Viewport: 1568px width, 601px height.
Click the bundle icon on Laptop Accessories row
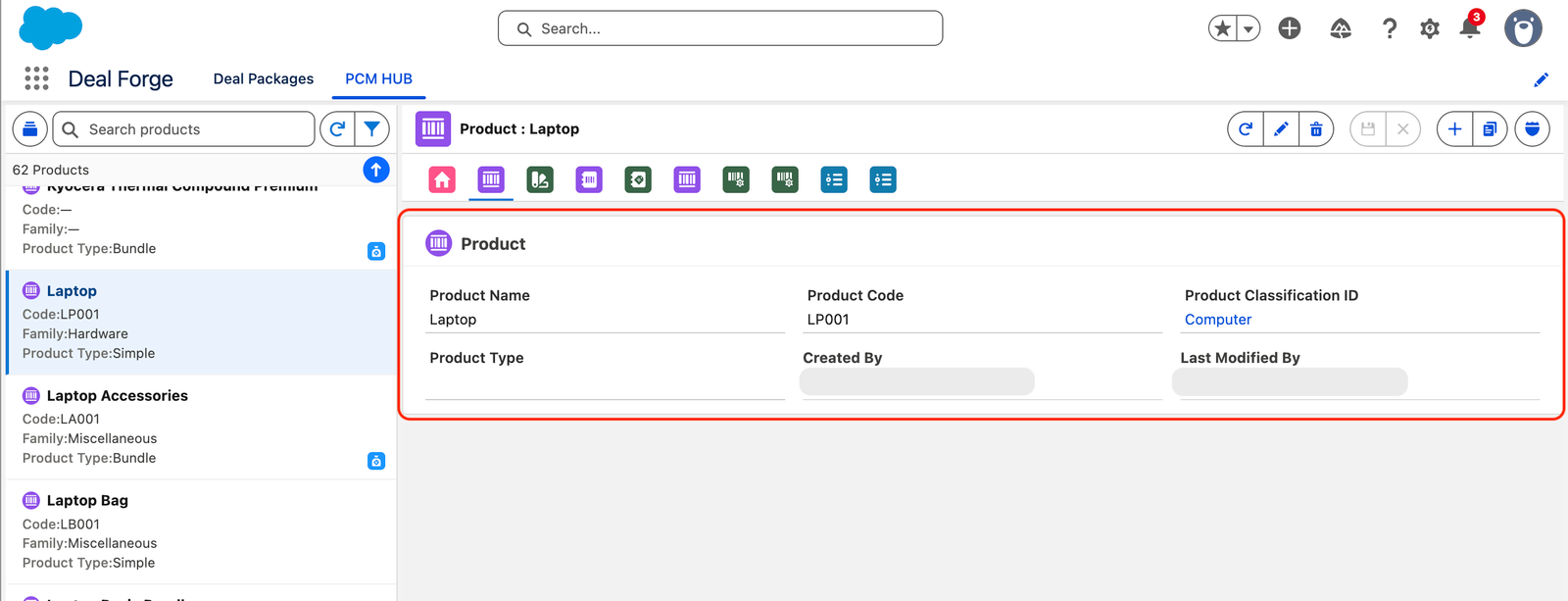[x=376, y=461]
